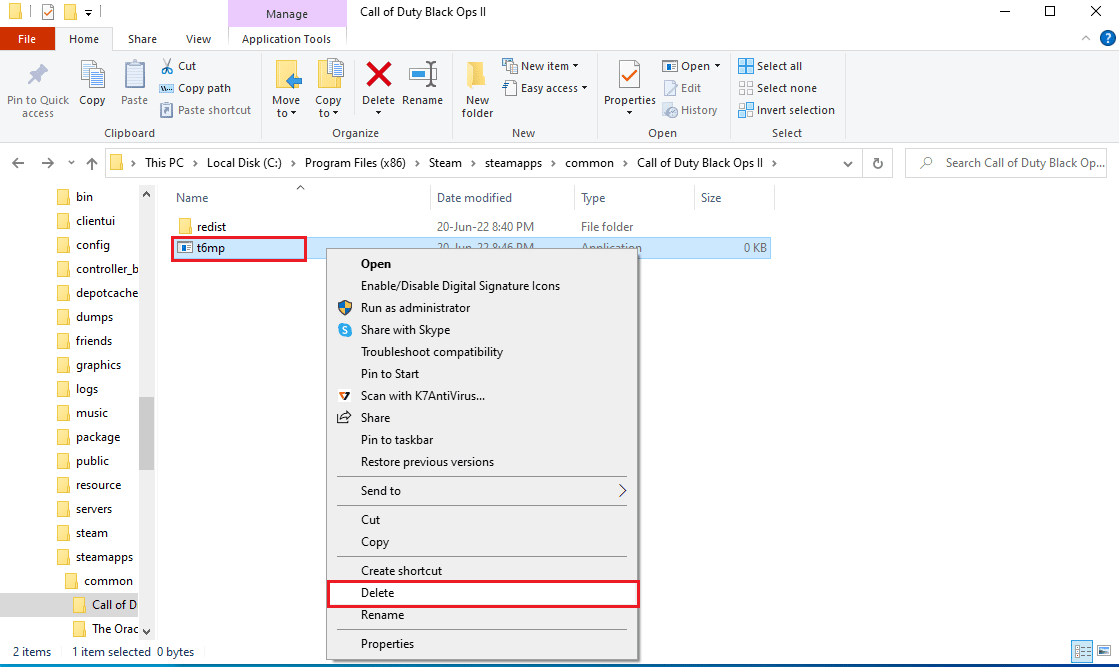Screen dimensions: 1119x667
Task: Click Share with Skype context entry
Action: (405, 330)
